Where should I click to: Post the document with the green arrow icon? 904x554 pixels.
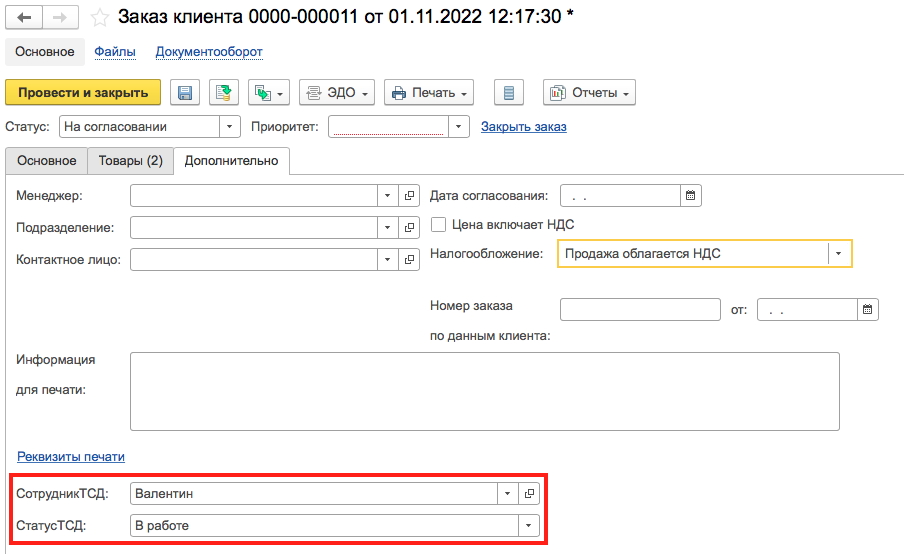(224, 92)
